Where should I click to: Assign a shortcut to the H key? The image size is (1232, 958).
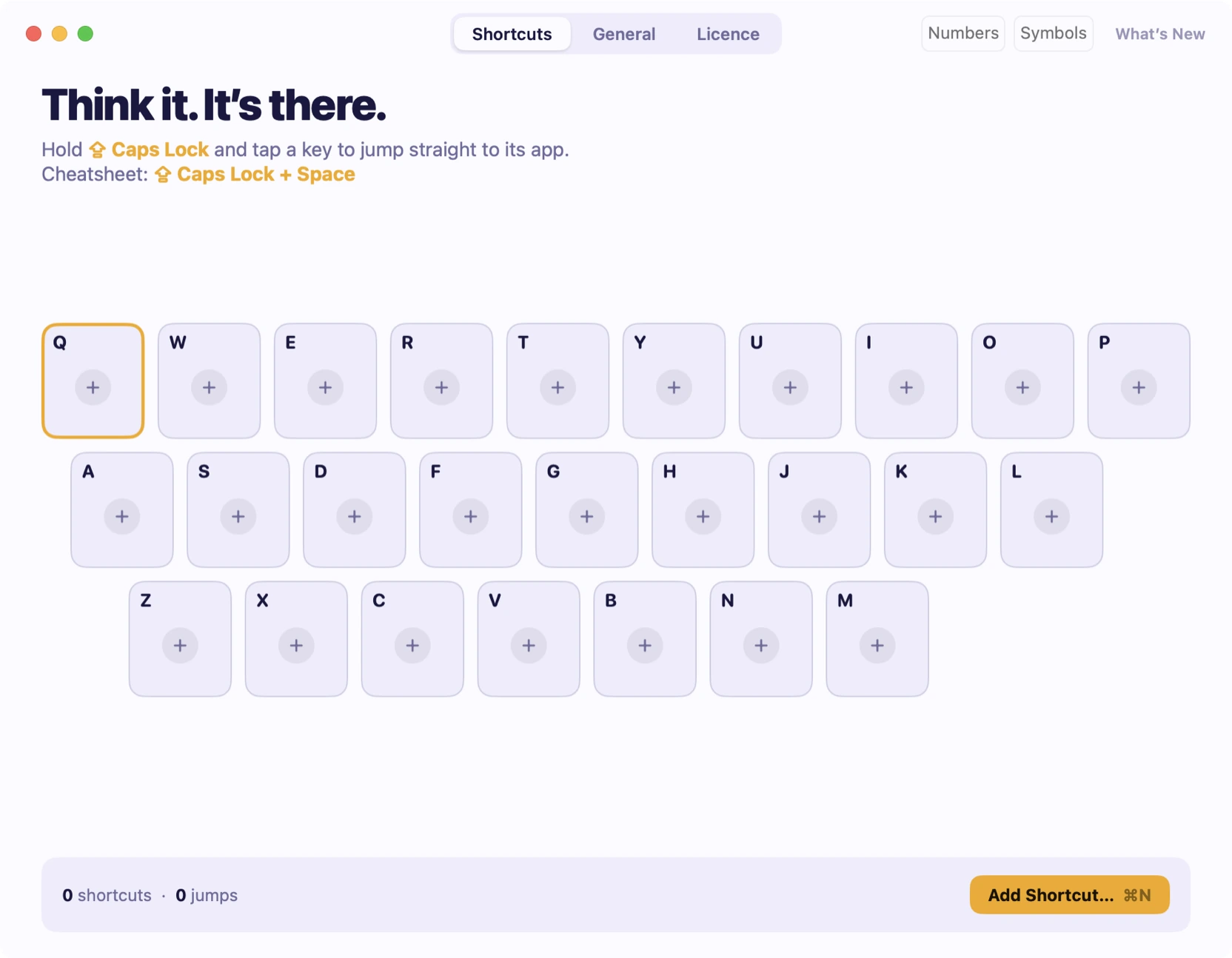click(703, 516)
